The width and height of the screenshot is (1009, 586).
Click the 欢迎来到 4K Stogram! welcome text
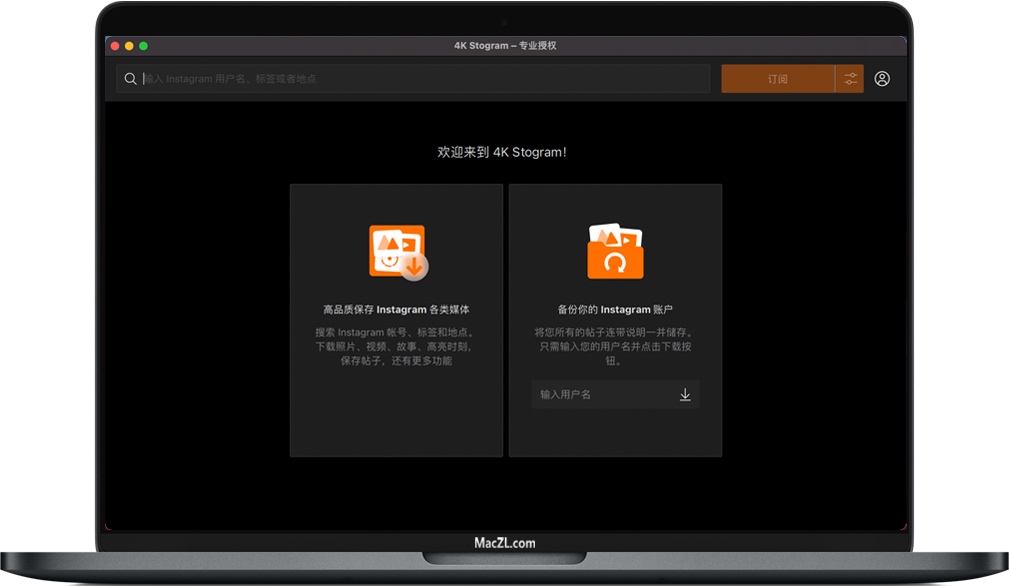(502, 152)
